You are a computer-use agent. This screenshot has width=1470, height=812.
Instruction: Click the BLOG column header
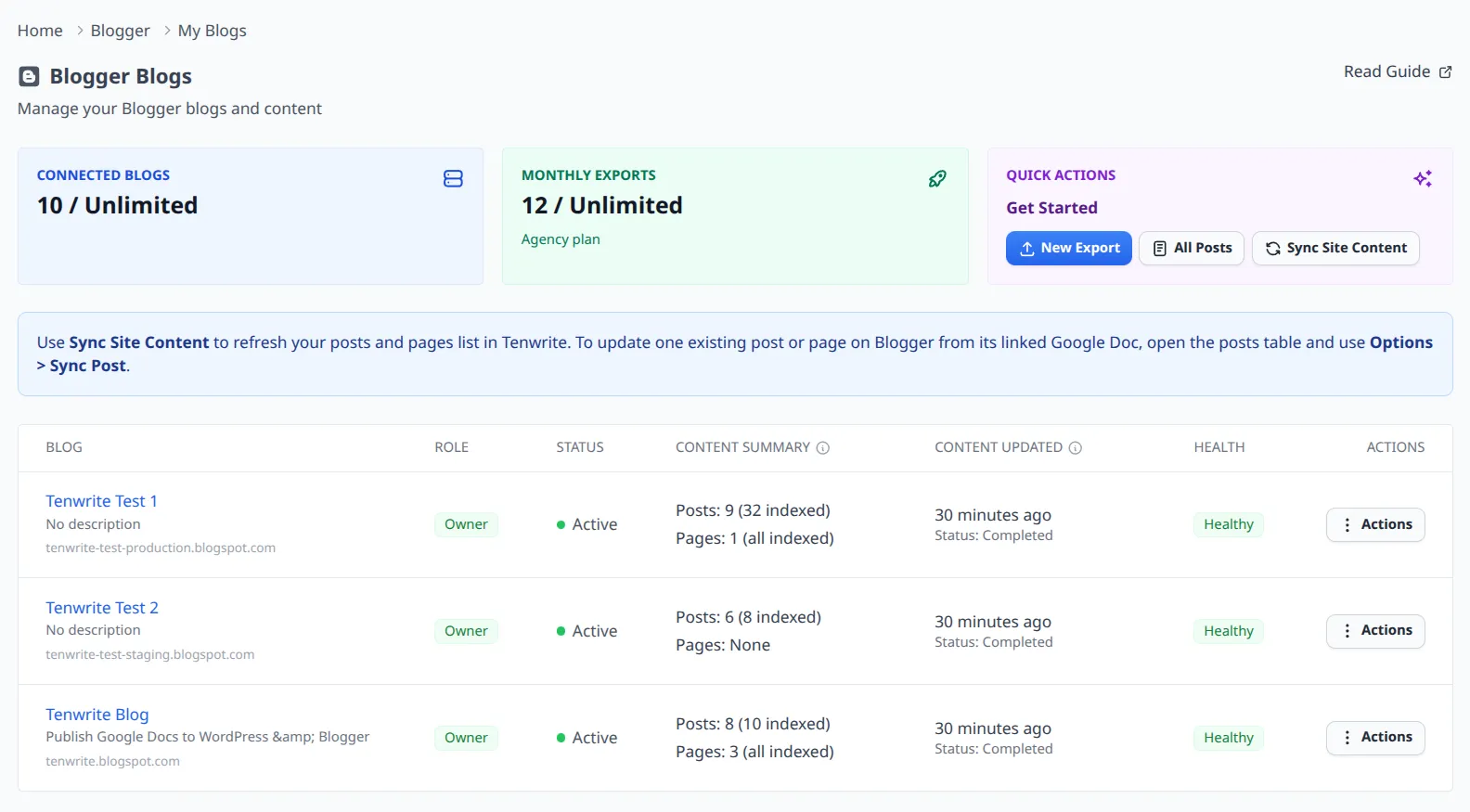coord(64,447)
